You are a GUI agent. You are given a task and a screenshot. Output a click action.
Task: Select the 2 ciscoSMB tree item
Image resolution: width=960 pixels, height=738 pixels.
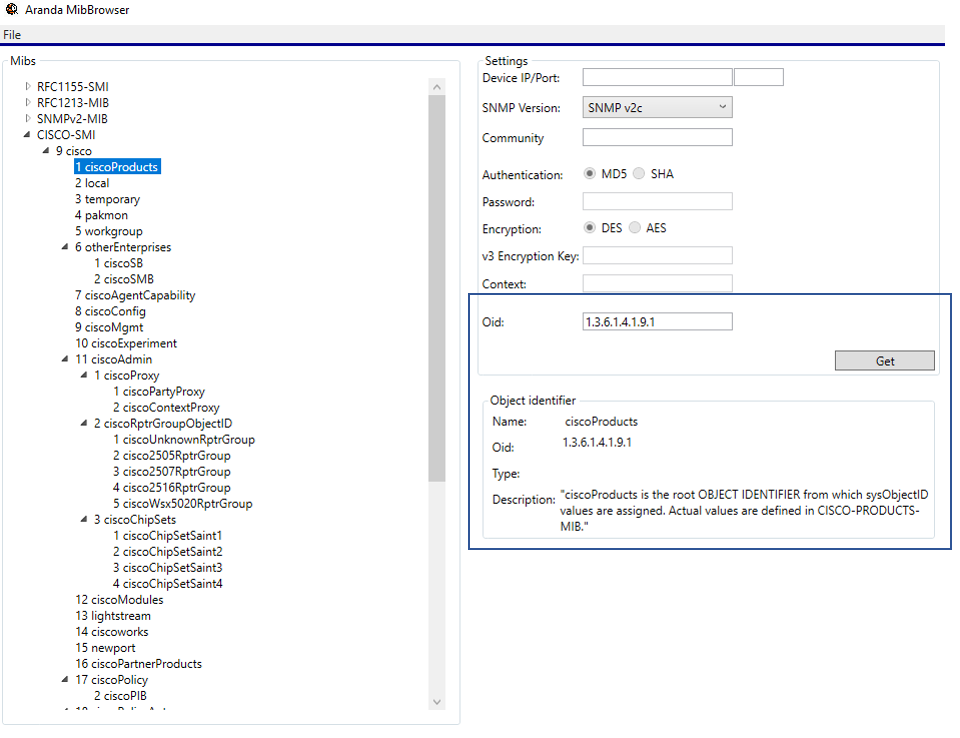pyautogui.click(x=124, y=279)
